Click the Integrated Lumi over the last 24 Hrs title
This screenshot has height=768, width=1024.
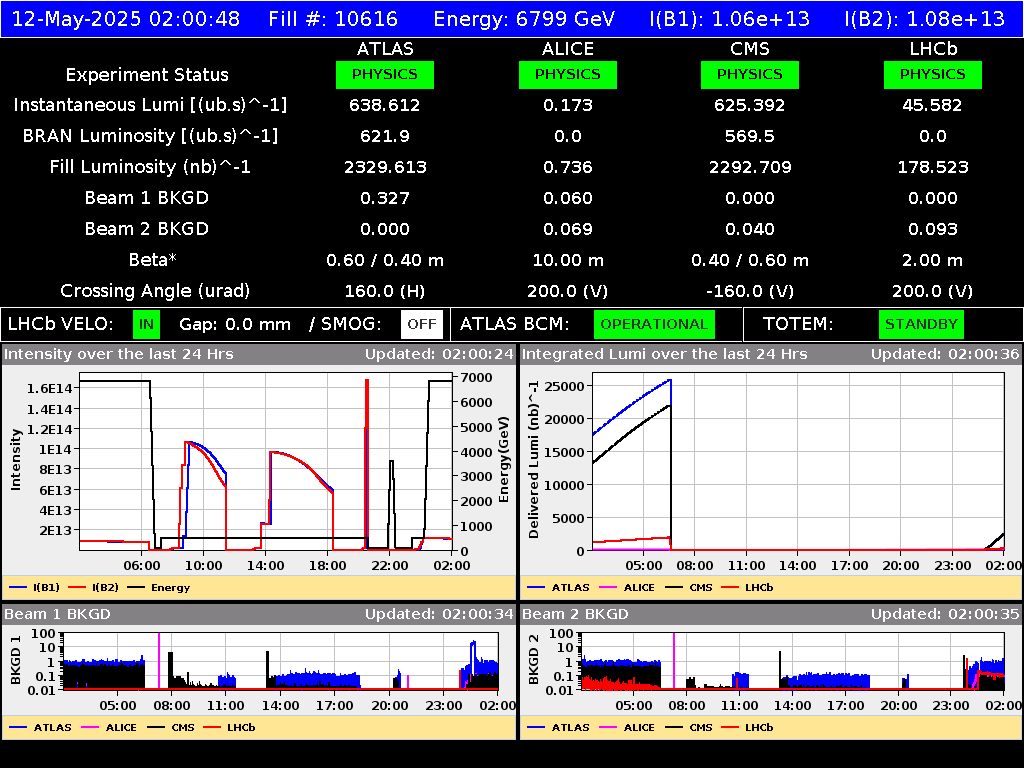click(665, 355)
